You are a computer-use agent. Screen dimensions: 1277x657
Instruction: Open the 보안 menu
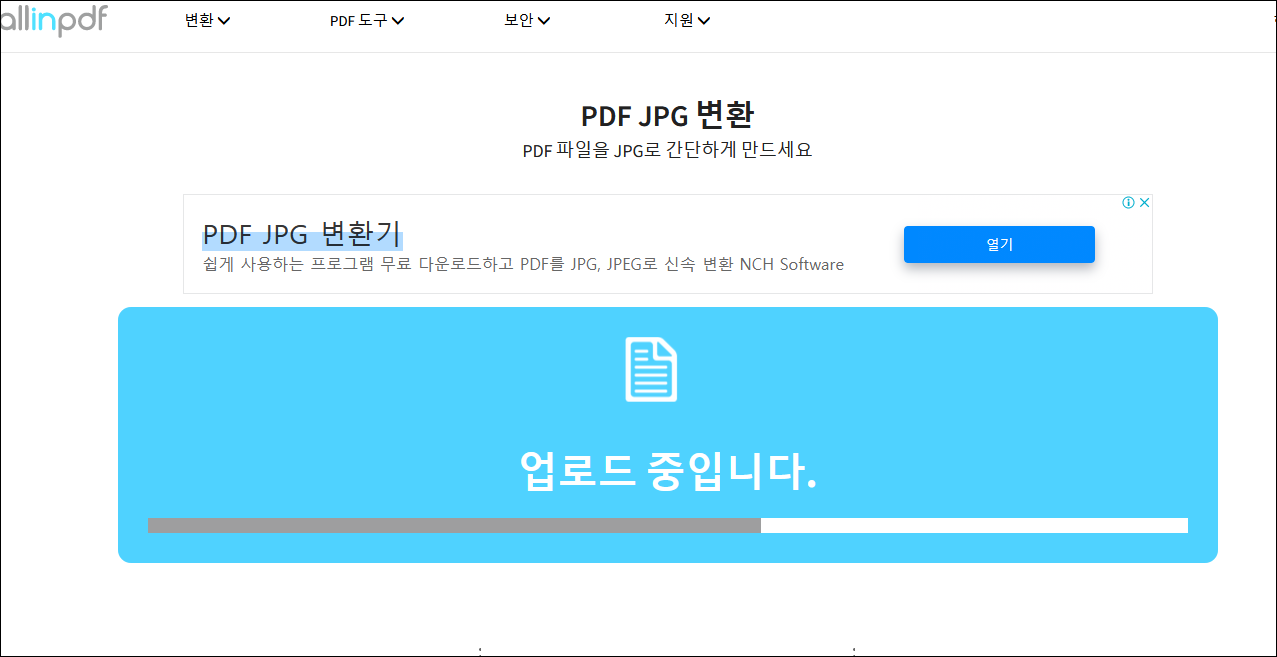[528, 20]
